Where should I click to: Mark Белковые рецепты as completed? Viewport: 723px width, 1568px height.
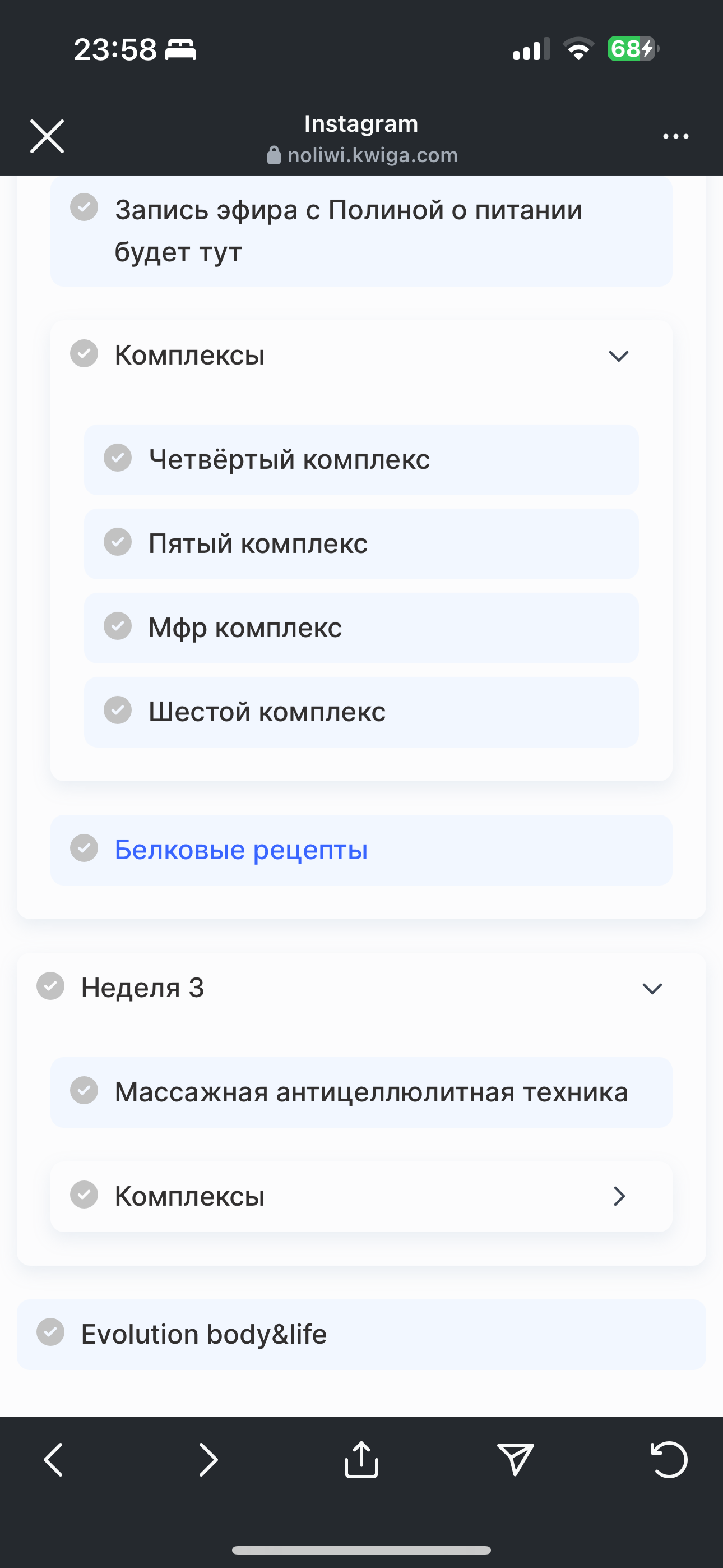[84, 848]
